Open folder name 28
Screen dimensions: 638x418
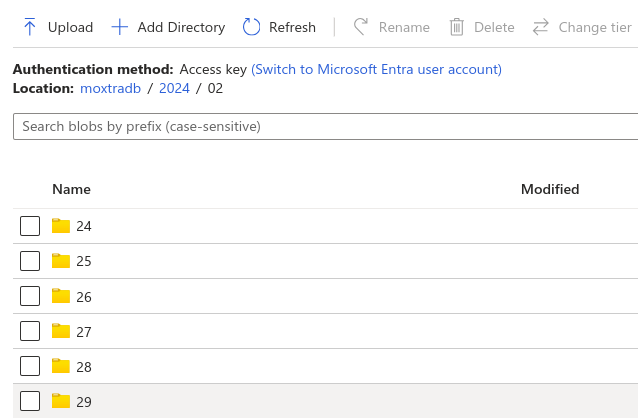[84, 367]
